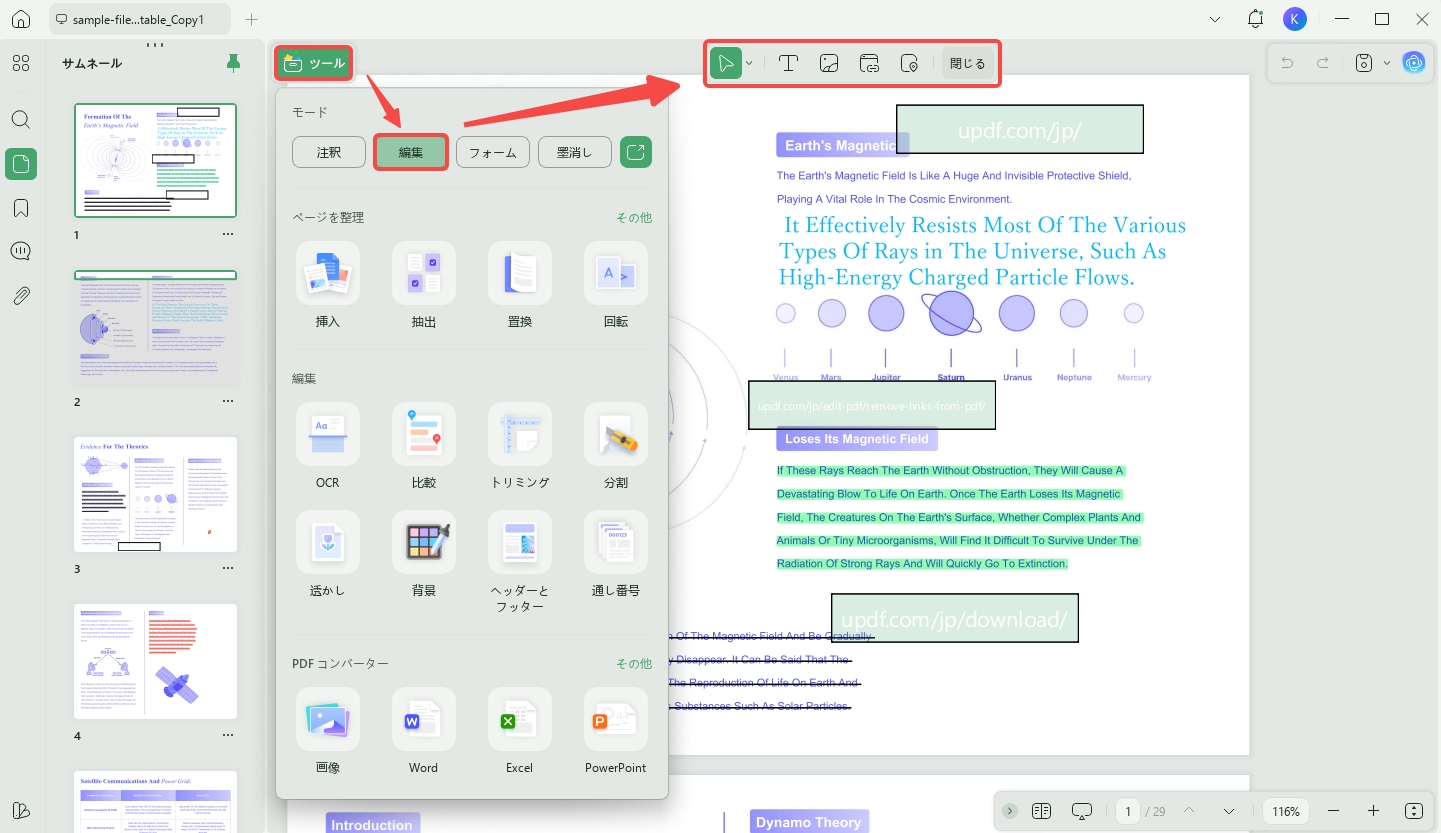Click the last icon before 閉じる in toolbar

909,64
